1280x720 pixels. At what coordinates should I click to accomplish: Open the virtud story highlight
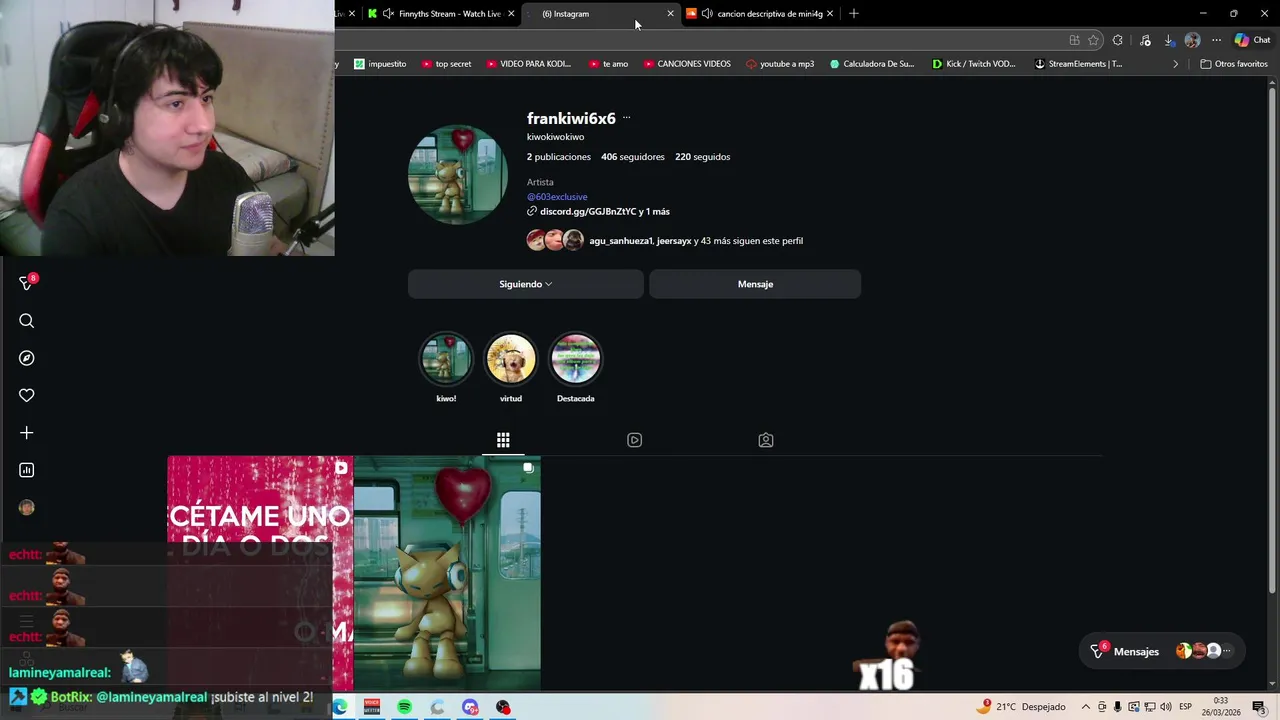[511, 359]
